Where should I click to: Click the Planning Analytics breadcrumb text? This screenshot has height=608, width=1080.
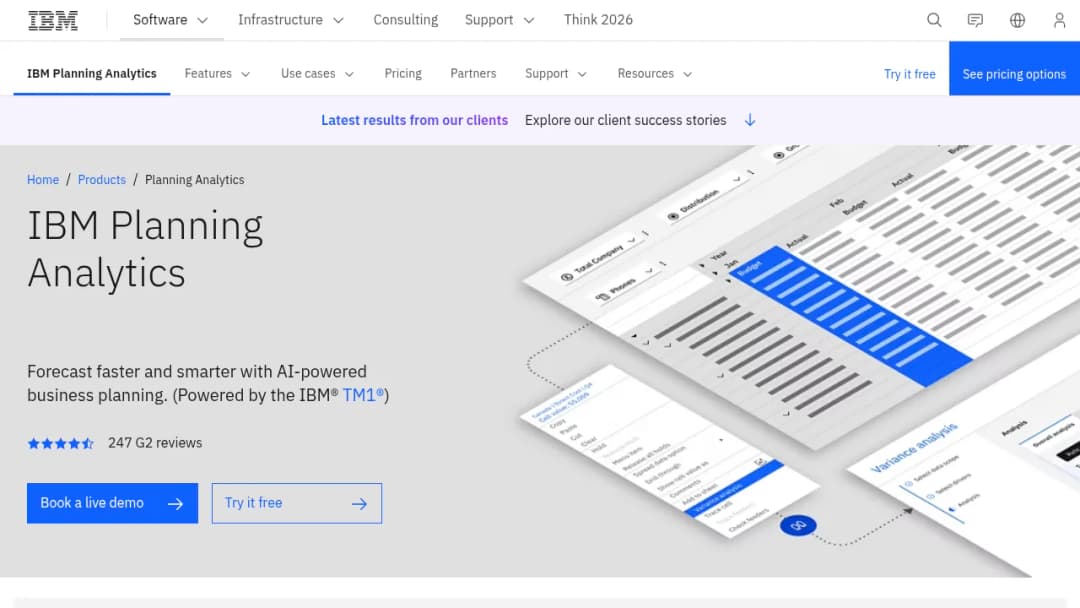pyautogui.click(x=194, y=180)
